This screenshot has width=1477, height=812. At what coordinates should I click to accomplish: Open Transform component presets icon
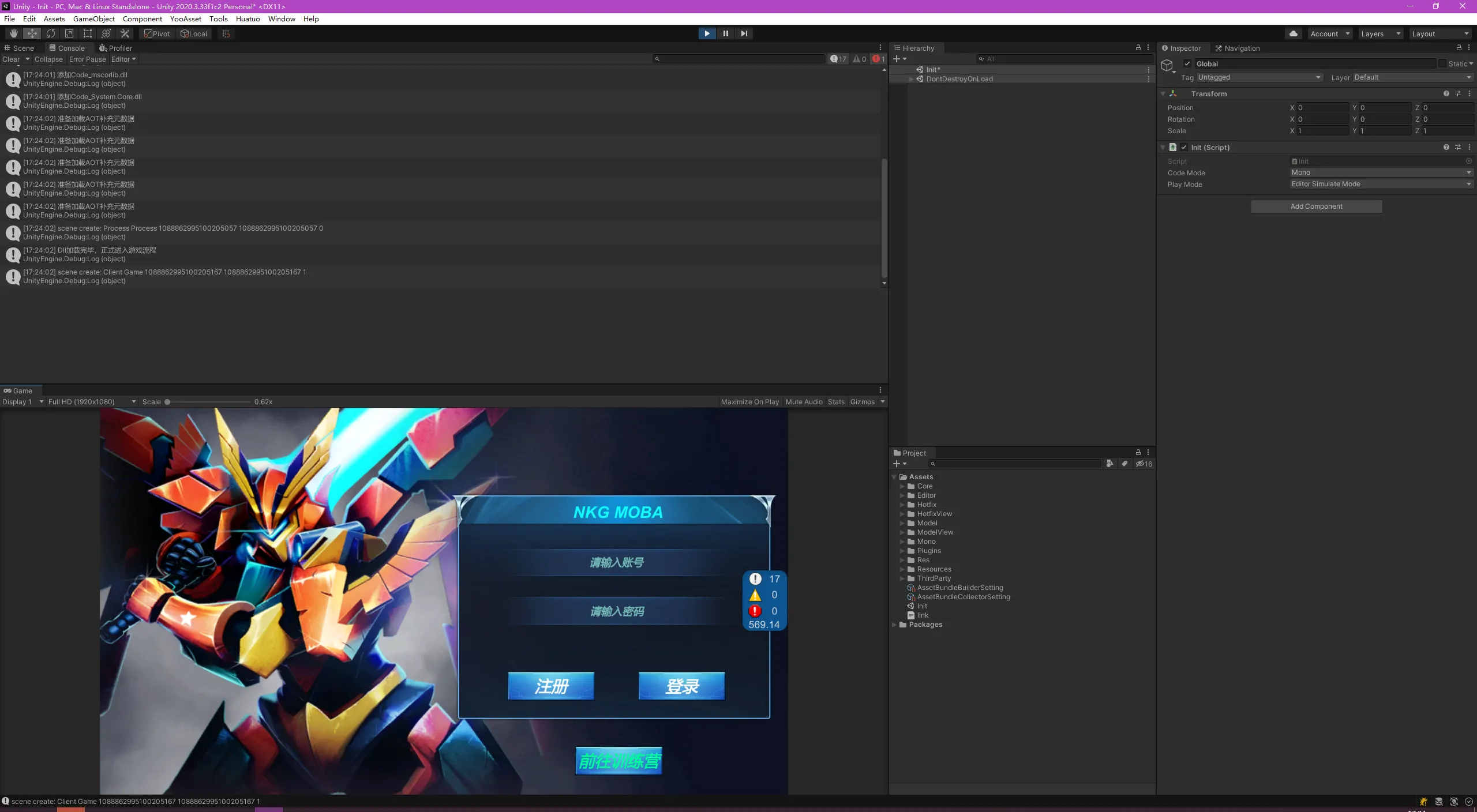point(1458,93)
